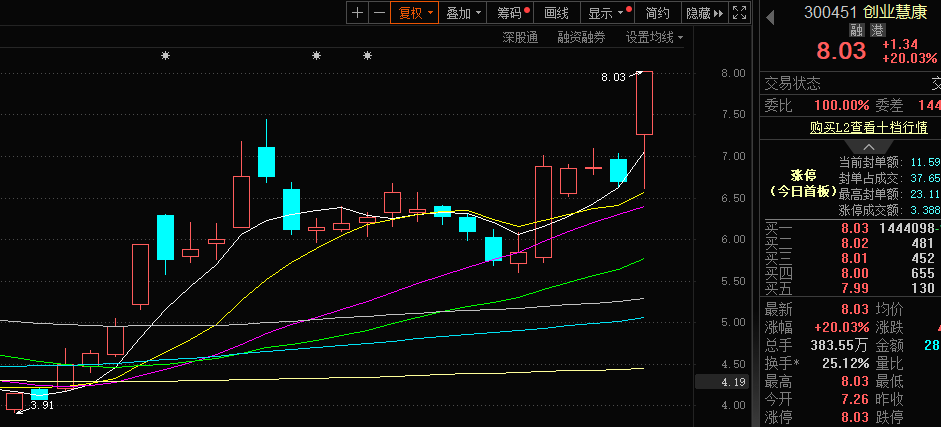The height and width of the screenshot is (427, 941).
Task: Open the 叠加 overlay dropdown
Action: coord(464,13)
